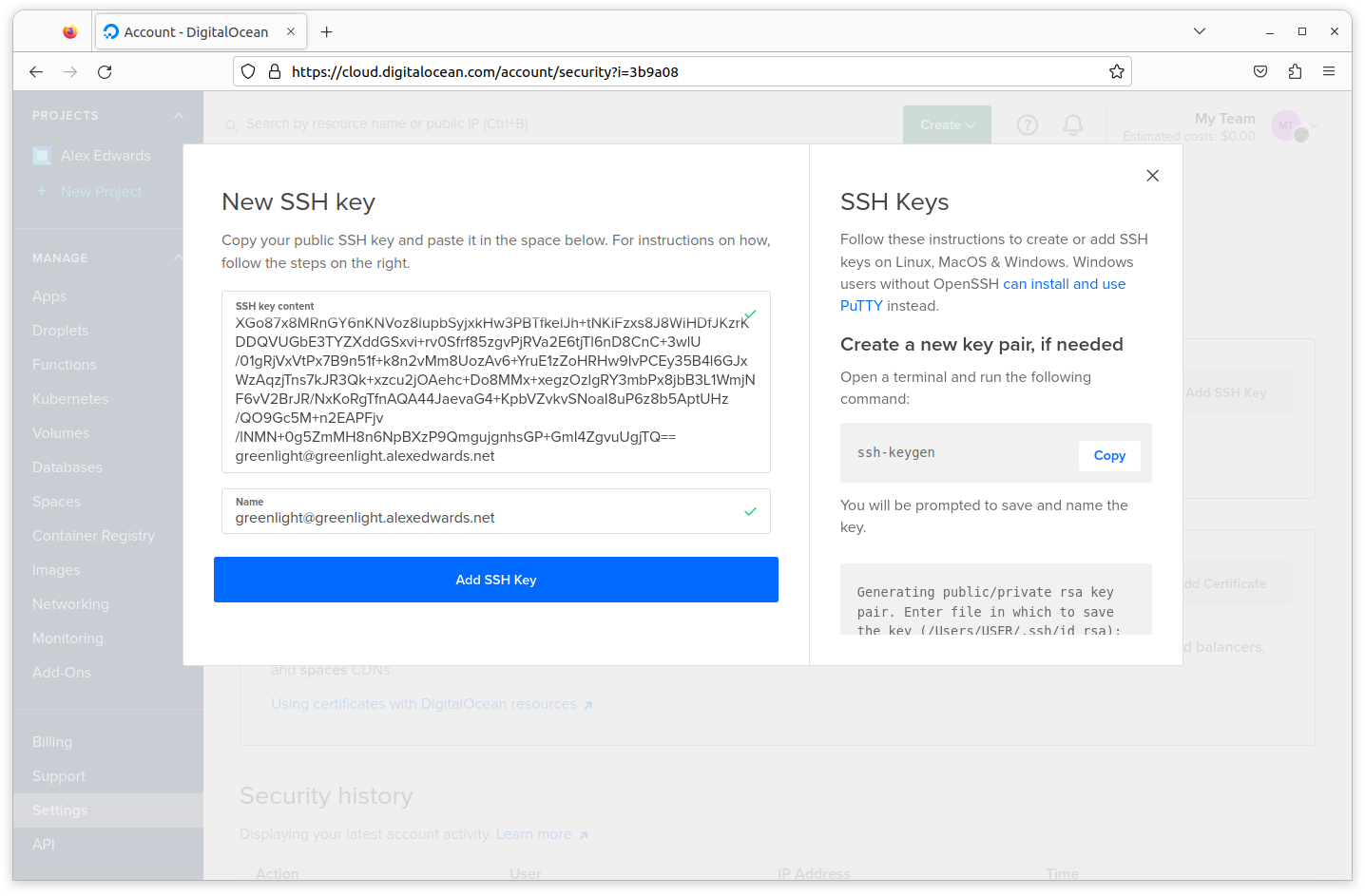View site security via the padlock icon
This screenshot has width=1365, height=896.
coord(275,72)
